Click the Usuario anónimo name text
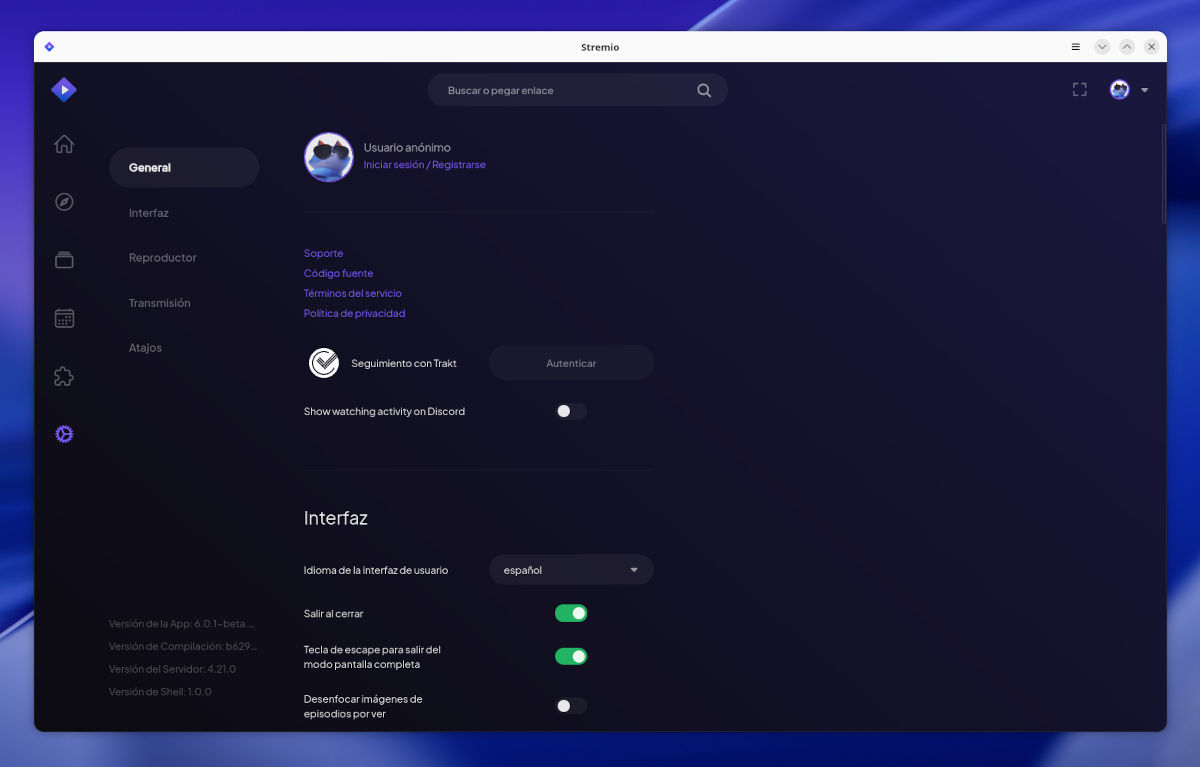The image size is (1200, 767). (407, 147)
